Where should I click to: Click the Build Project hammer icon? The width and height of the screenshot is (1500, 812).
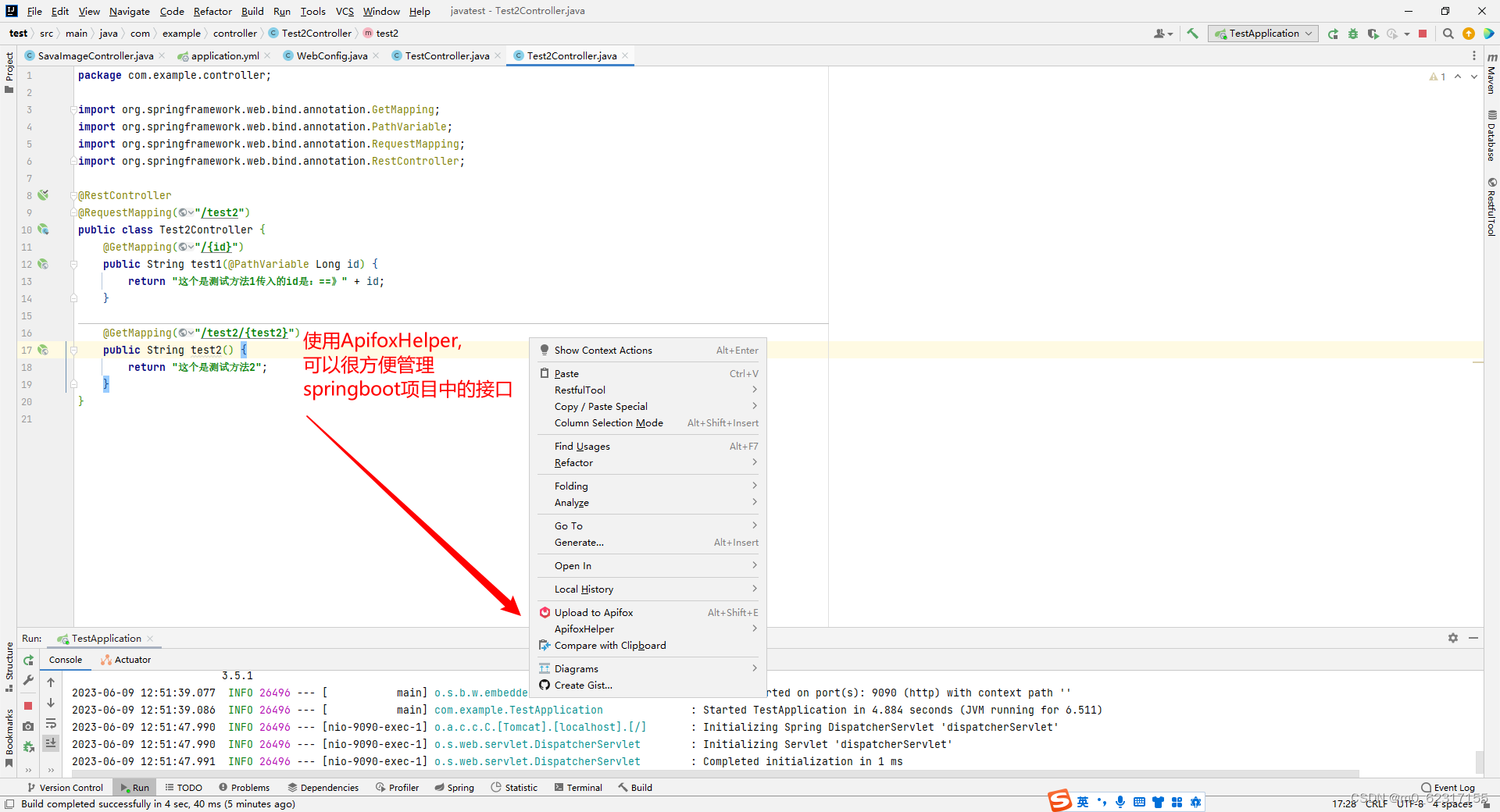tap(1192, 33)
